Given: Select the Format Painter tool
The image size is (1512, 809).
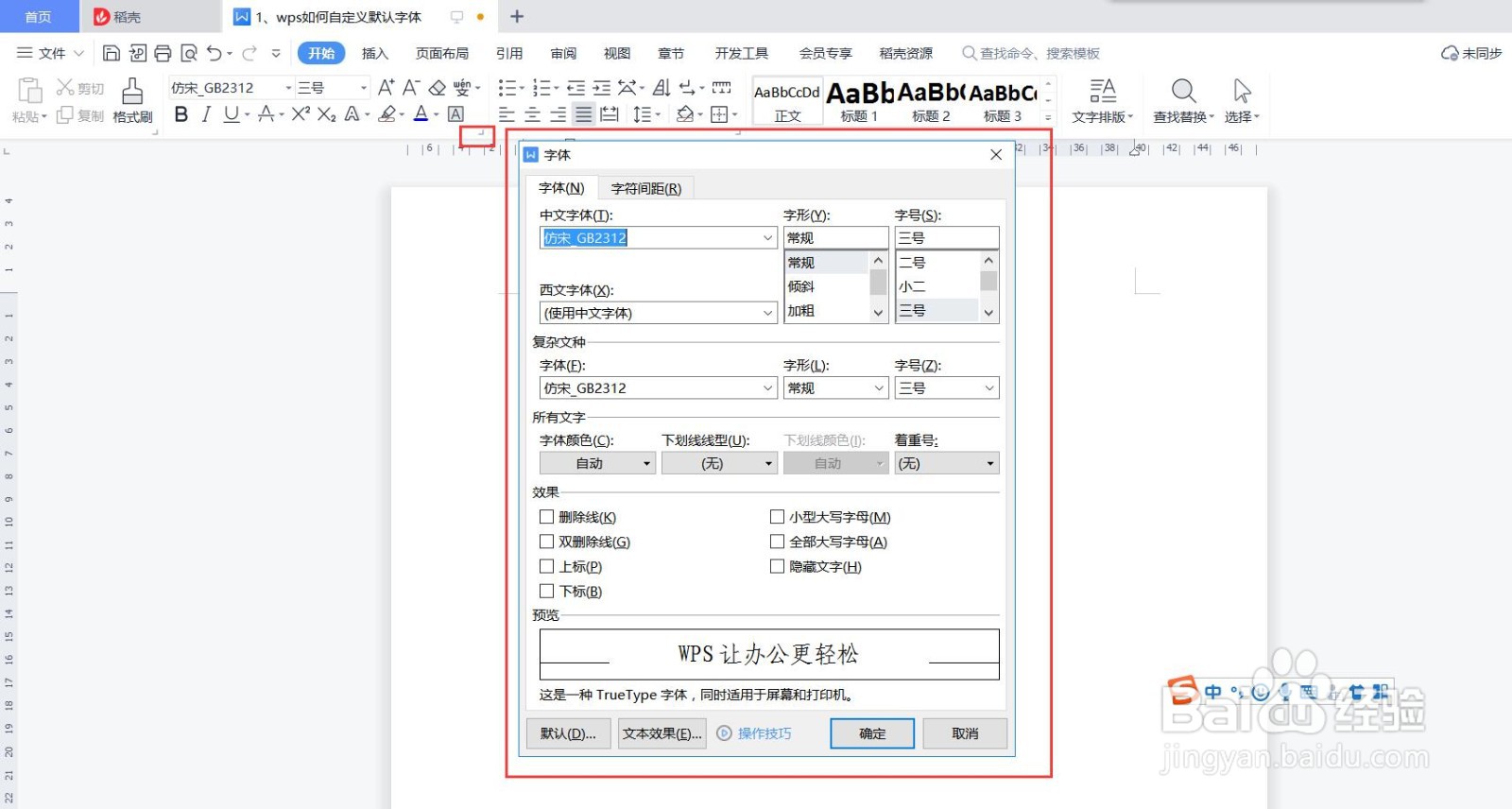Looking at the screenshot, I should pyautogui.click(x=132, y=101).
